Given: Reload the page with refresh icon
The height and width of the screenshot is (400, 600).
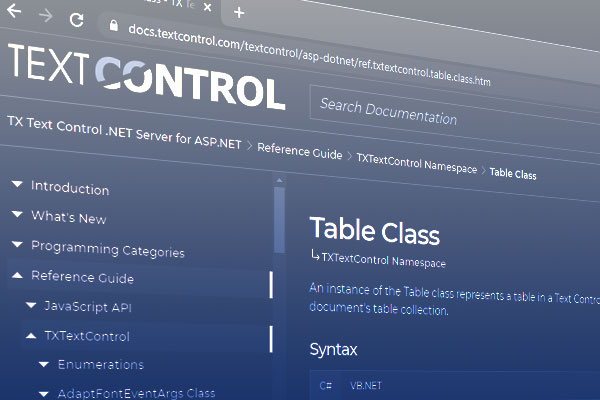Looking at the screenshot, I should [x=77, y=20].
